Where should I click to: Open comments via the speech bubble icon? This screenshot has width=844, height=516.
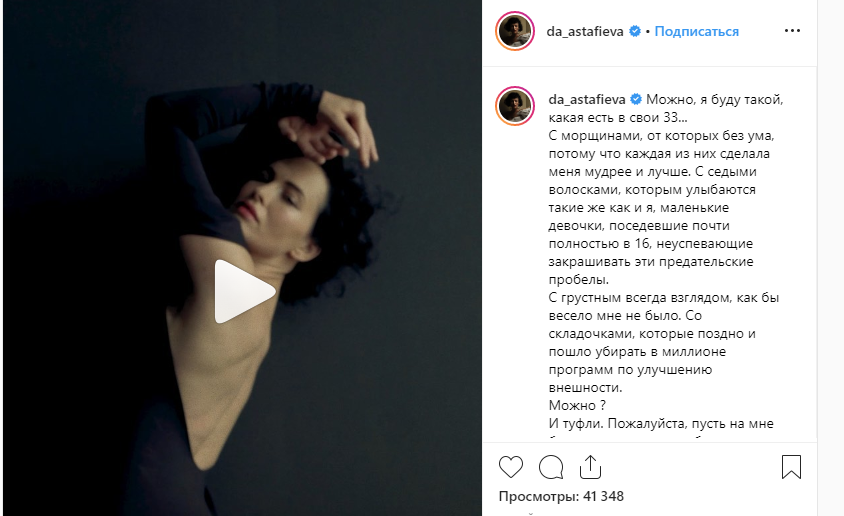point(551,467)
